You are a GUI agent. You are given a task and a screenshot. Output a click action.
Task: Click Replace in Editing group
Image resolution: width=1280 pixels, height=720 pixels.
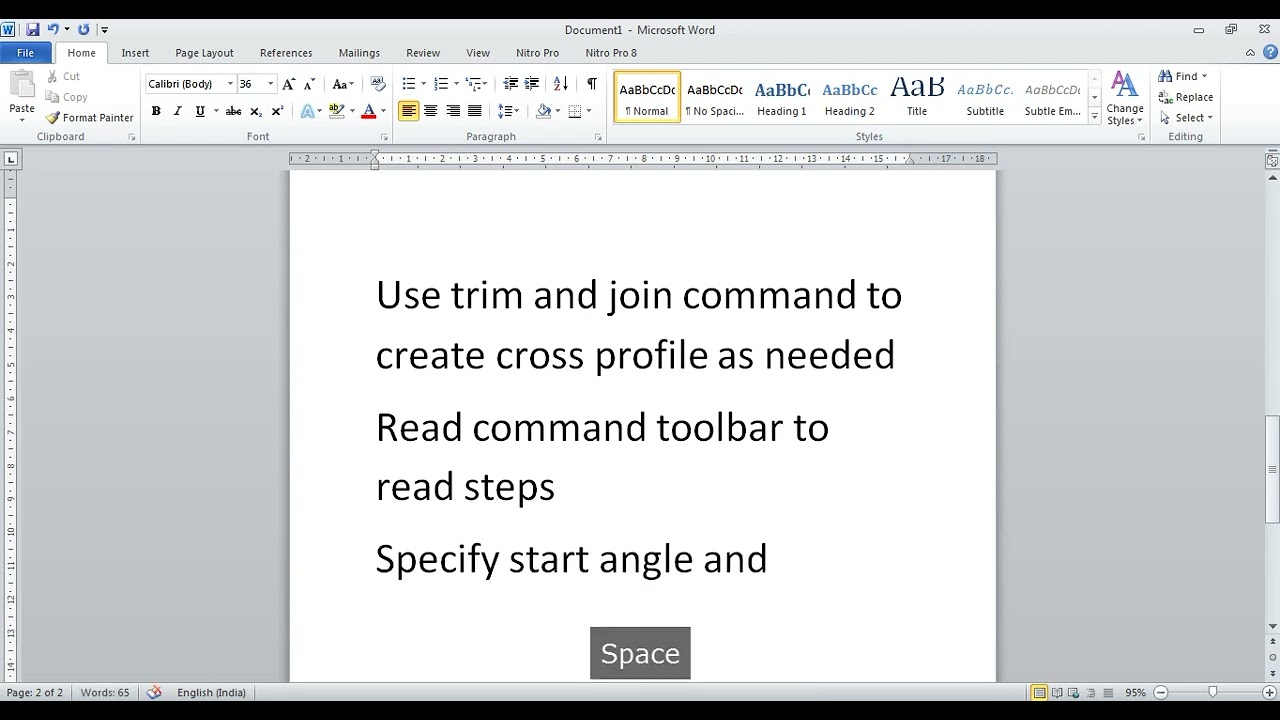click(1186, 97)
